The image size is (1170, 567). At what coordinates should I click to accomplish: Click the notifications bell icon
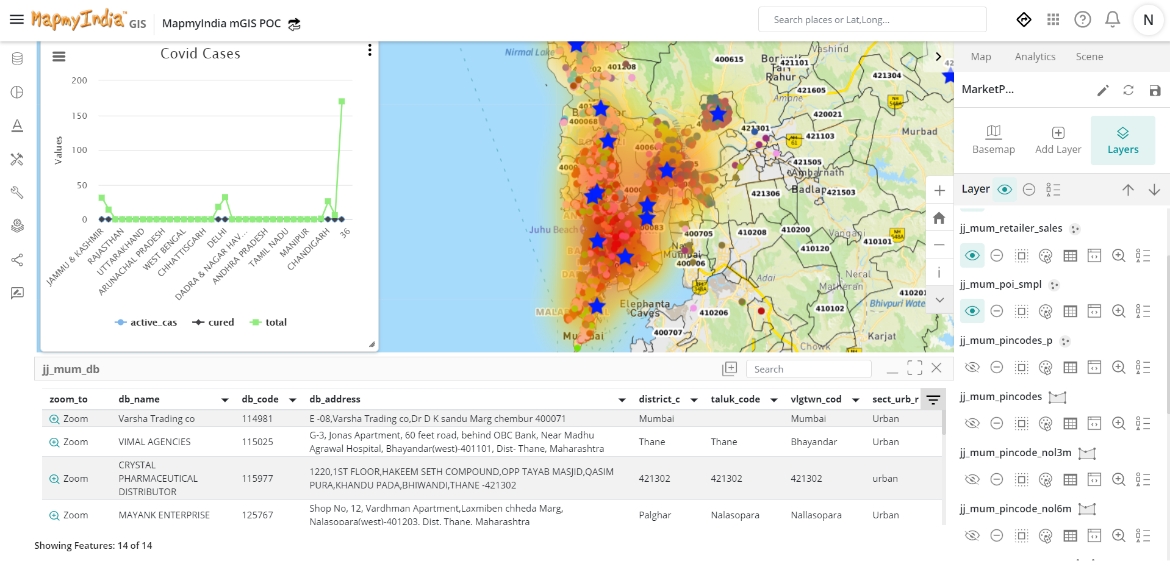[x=1112, y=20]
